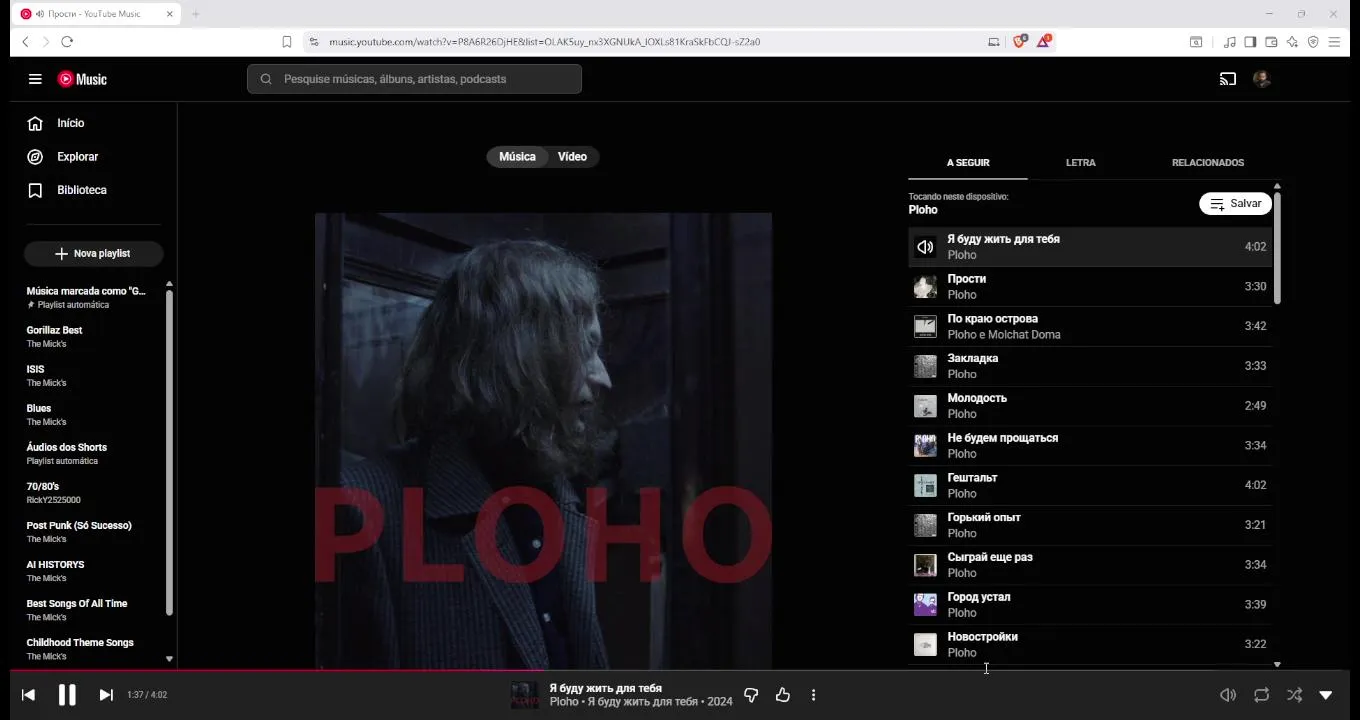Image resolution: width=1360 pixels, height=720 pixels.
Task: Open the browser playlist music-note icon
Action: point(1230,42)
